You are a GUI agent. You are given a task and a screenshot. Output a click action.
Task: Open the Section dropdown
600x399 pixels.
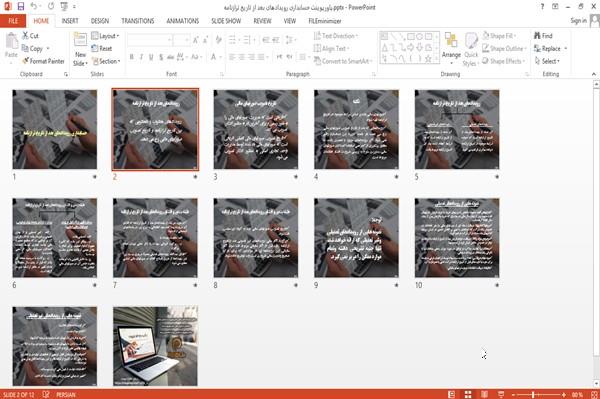[106, 61]
